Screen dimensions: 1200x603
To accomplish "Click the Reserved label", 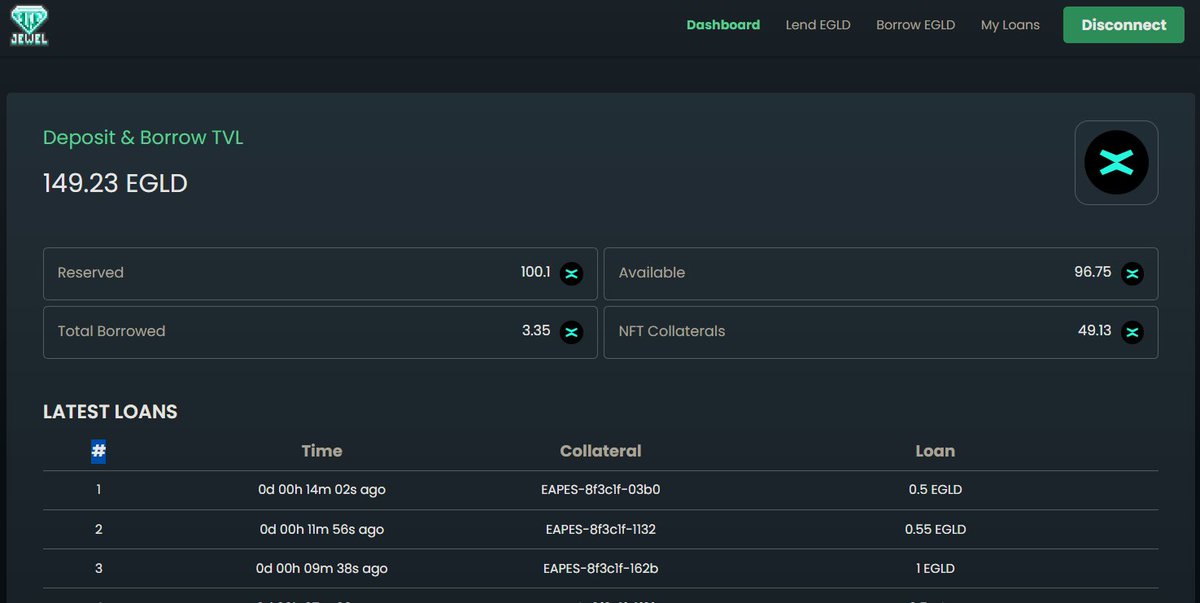I will (91, 273).
